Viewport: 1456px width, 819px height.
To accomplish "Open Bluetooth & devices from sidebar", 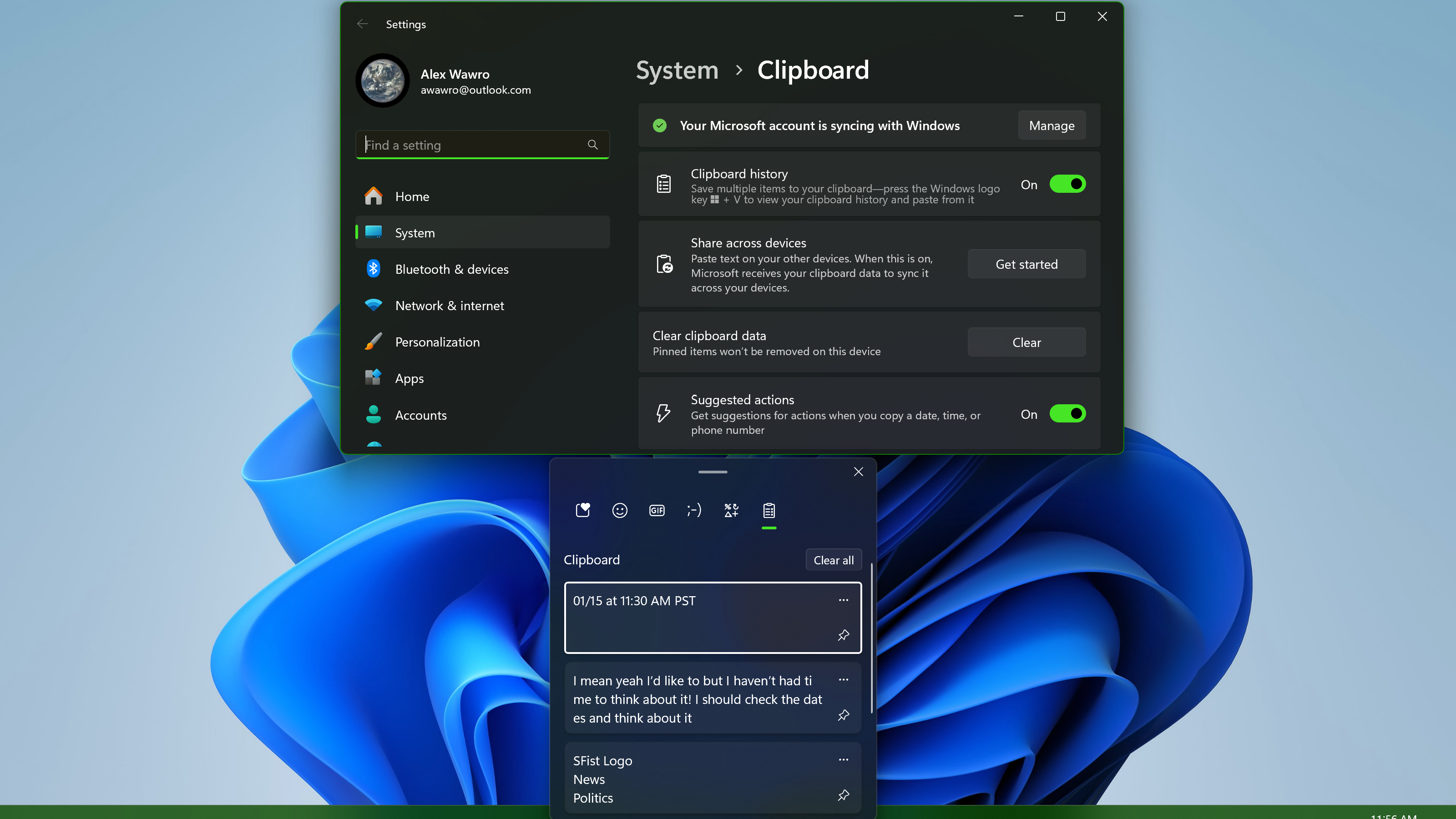I will (451, 269).
